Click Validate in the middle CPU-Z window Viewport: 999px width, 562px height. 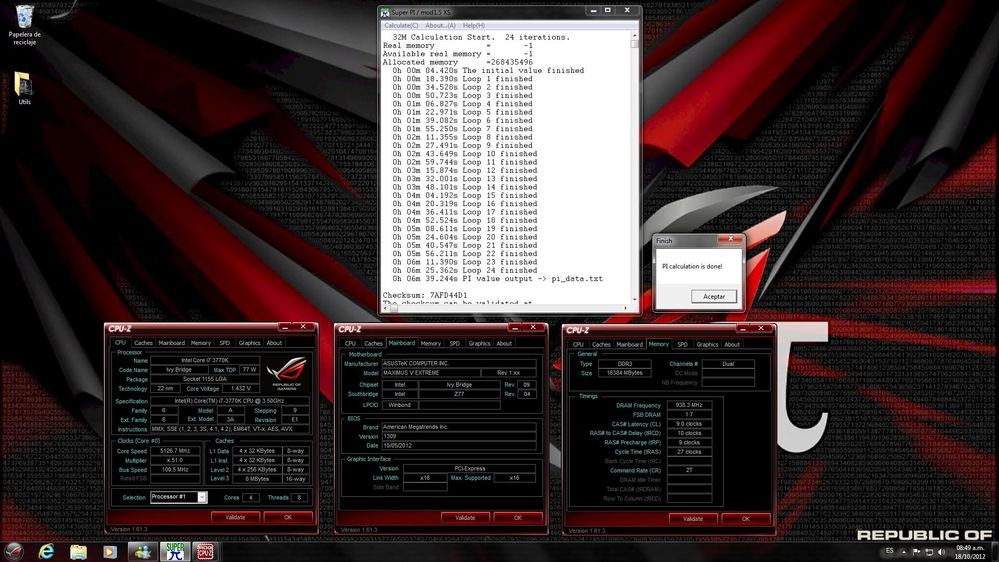(x=465, y=518)
